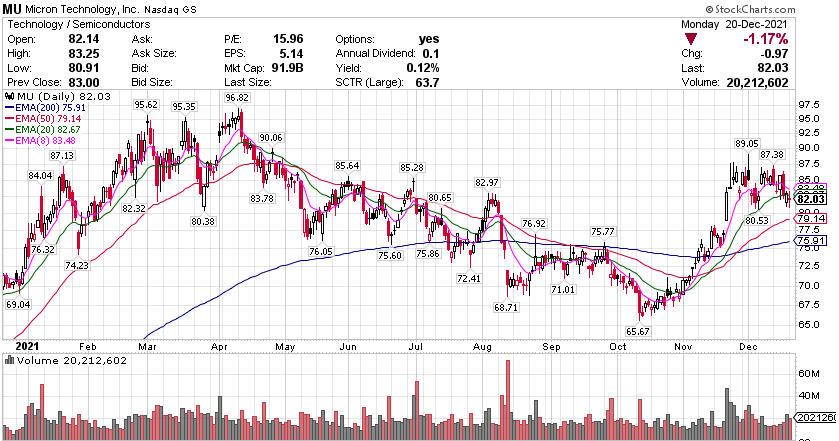The width and height of the screenshot is (839, 441).
Task: Click the Chg value -0.97
Action: (x=774, y=54)
